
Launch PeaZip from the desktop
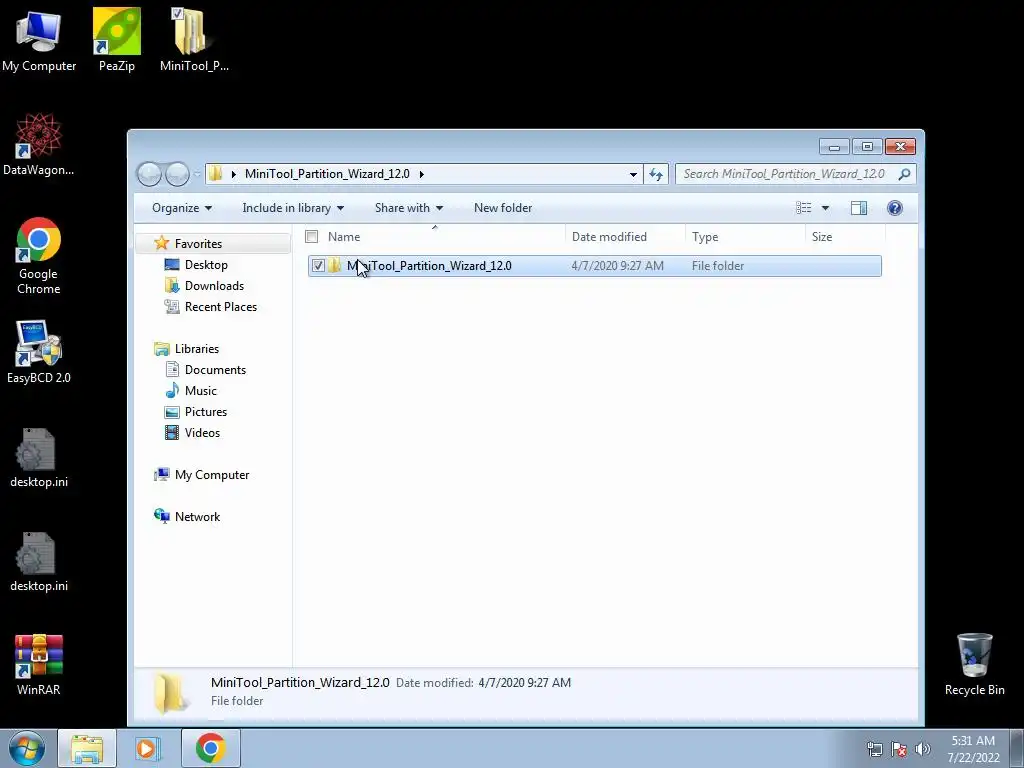117,40
